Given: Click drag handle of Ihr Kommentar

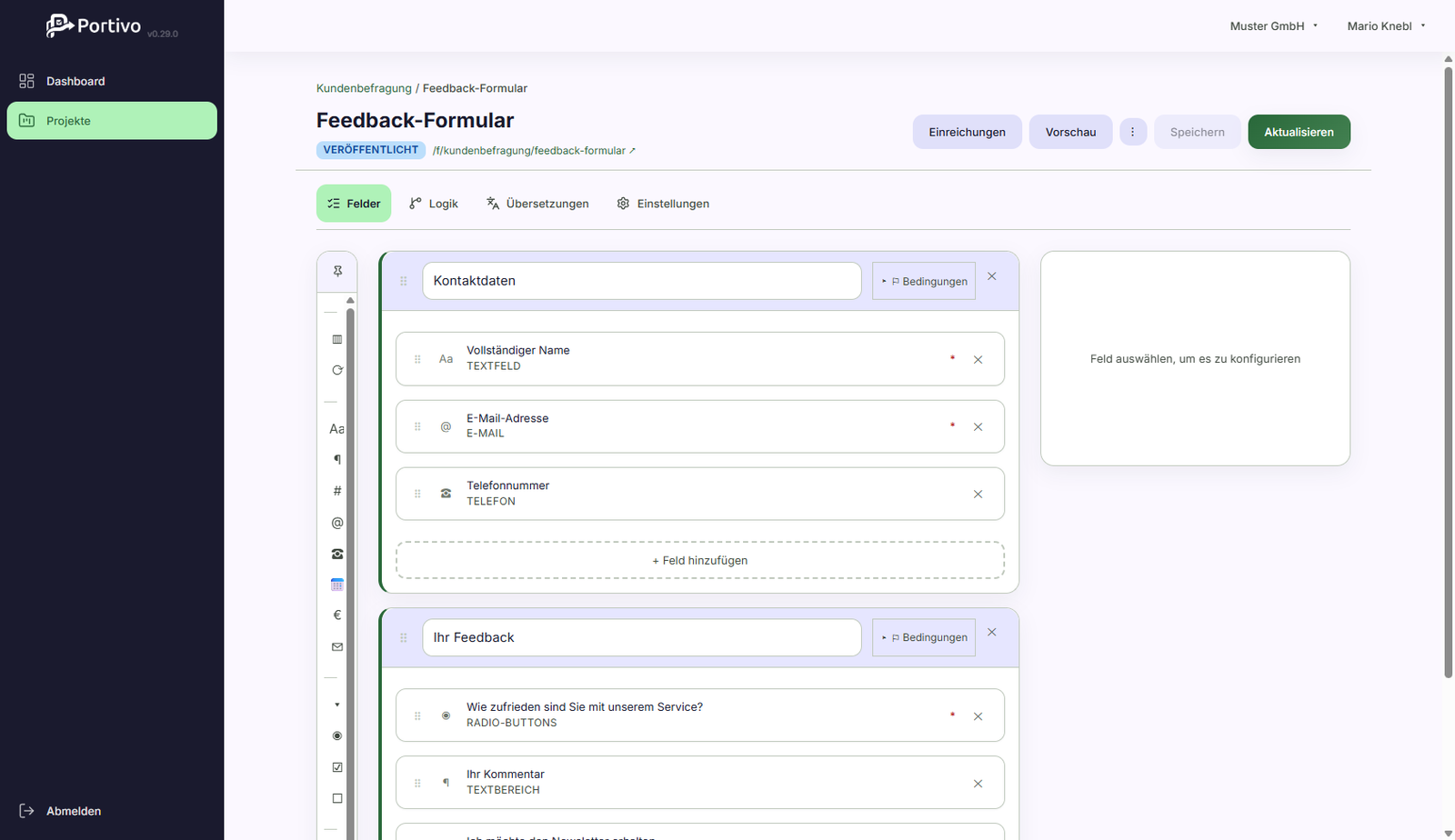Looking at the screenshot, I should coord(417,783).
